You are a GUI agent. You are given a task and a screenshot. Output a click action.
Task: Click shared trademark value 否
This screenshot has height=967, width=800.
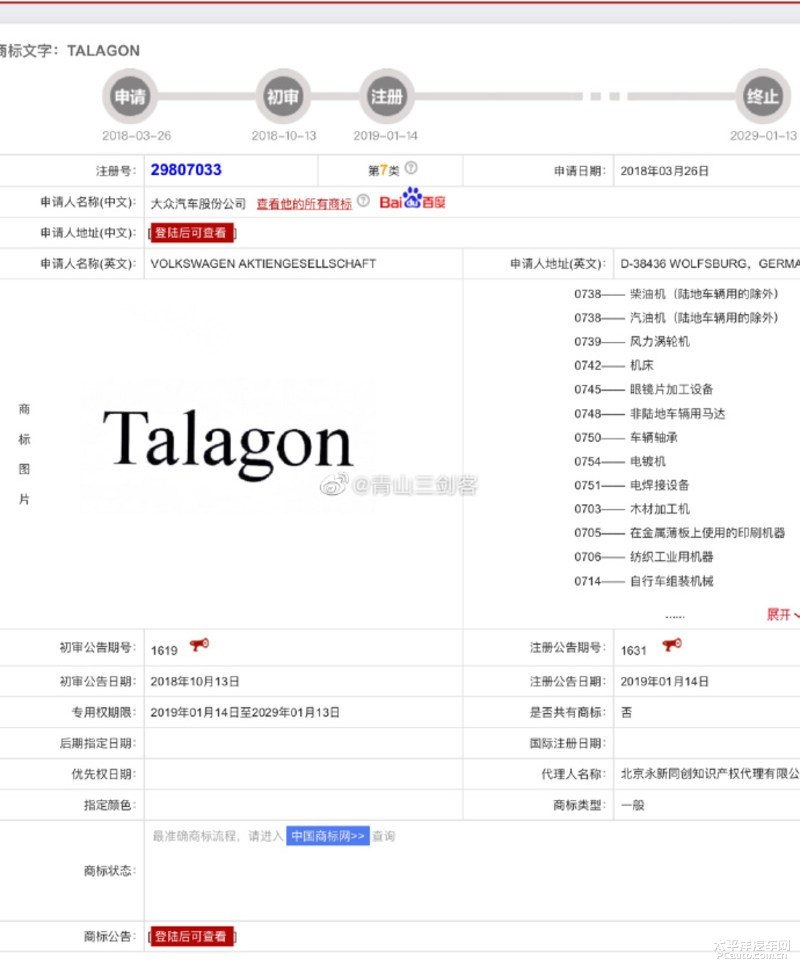(626, 712)
